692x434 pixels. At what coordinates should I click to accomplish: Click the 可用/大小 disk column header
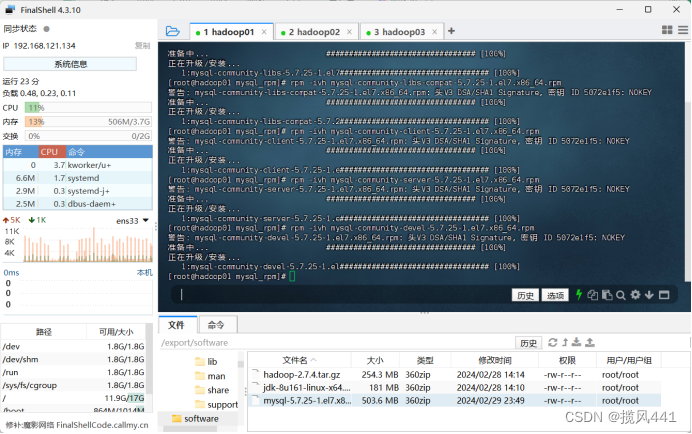coord(116,332)
